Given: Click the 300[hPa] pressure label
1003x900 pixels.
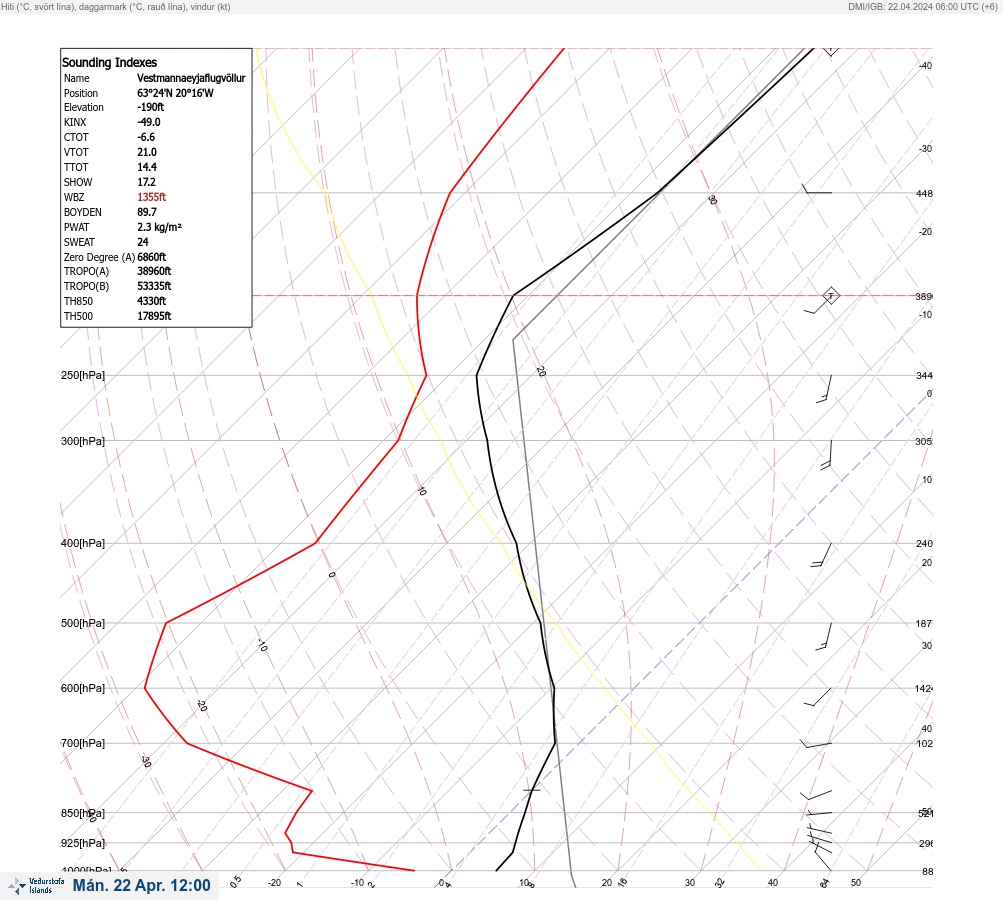Looking at the screenshot, I should pos(83,441).
